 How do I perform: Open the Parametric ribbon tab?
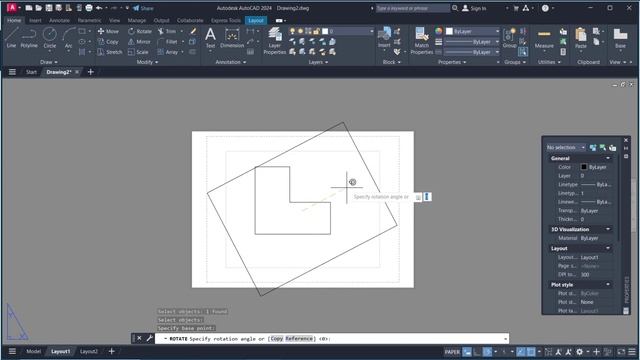[89, 20]
